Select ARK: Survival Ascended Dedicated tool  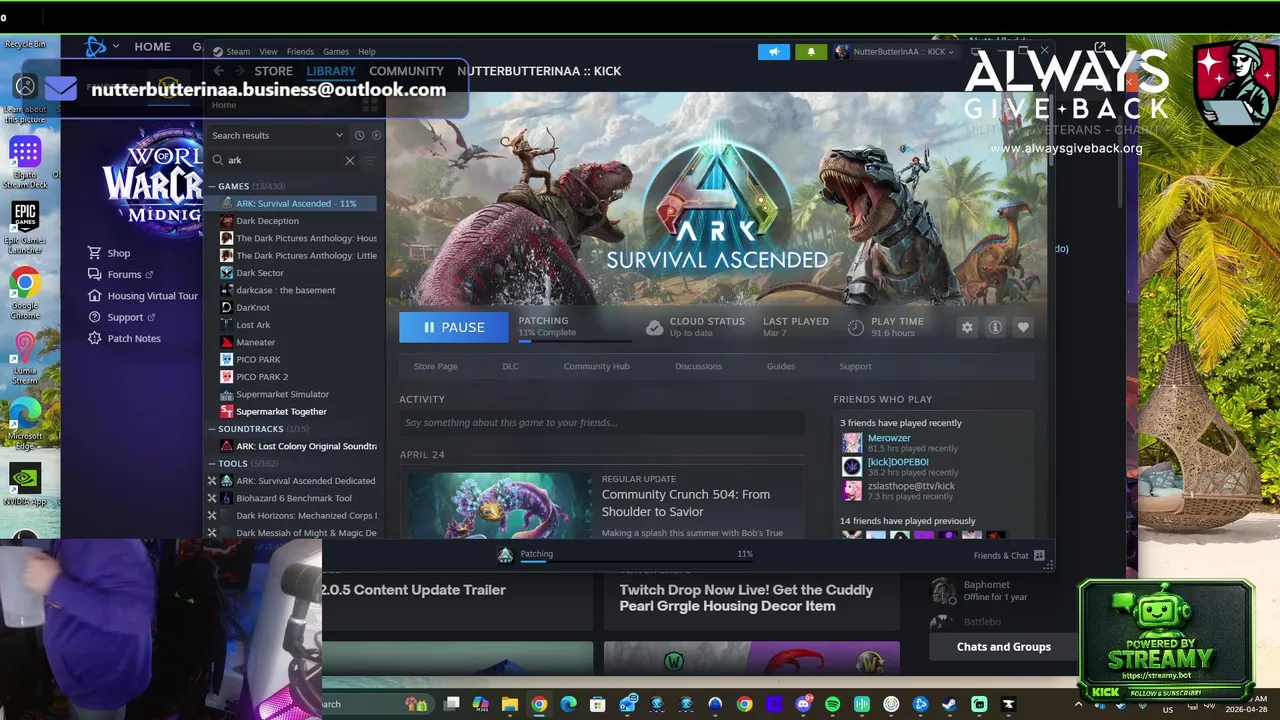pyautogui.click(x=305, y=481)
